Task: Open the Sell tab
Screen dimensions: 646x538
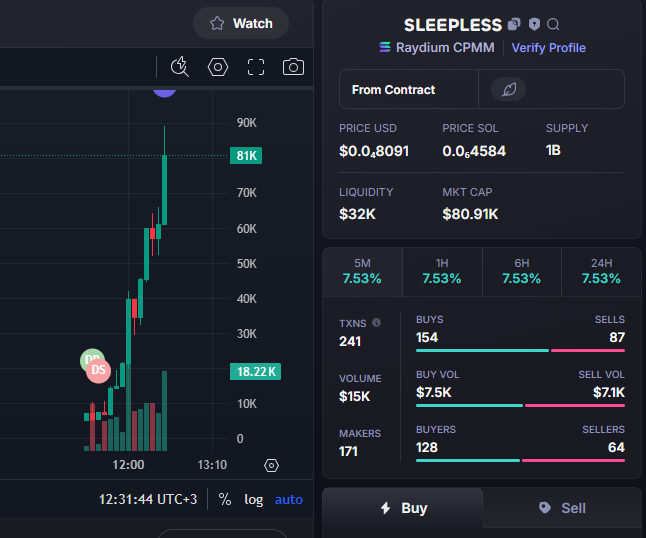Action: click(x=562, y=508)
